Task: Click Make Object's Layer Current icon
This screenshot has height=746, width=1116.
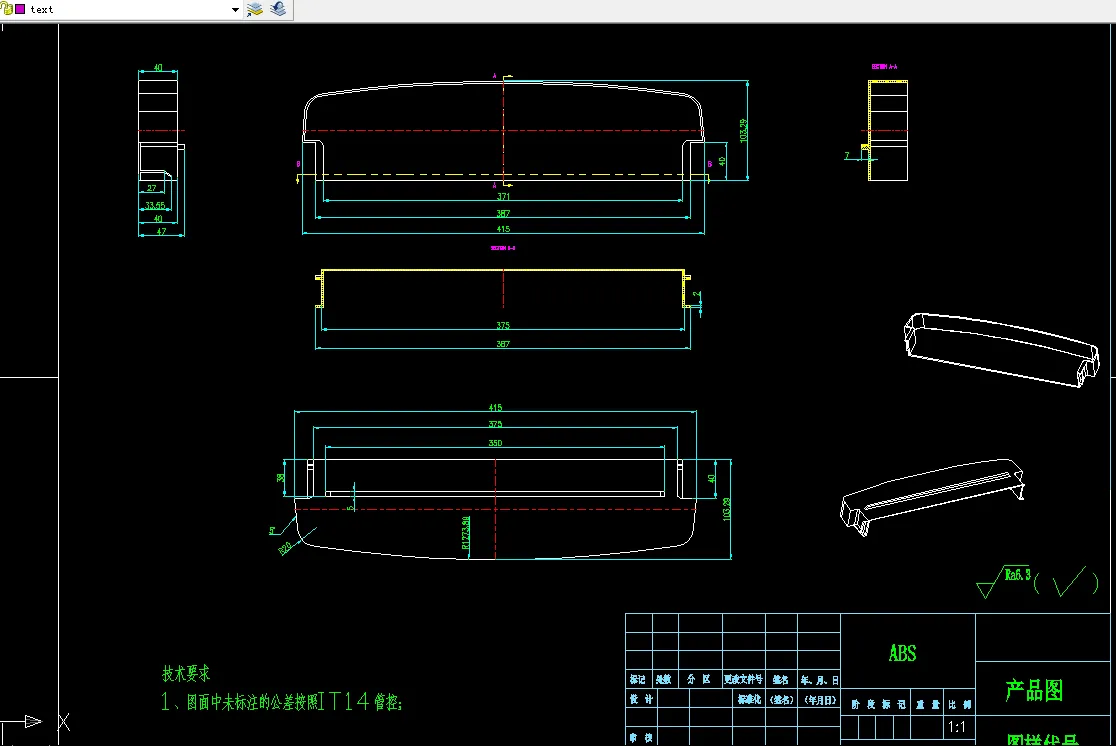Action: [x=255, y=9]
